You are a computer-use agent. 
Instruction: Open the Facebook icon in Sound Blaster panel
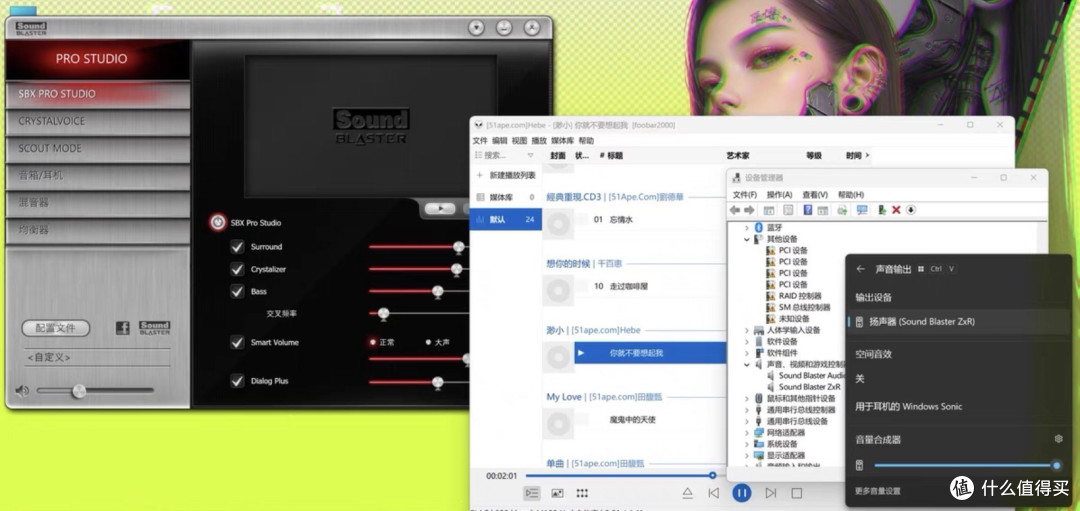click(123, 328)
